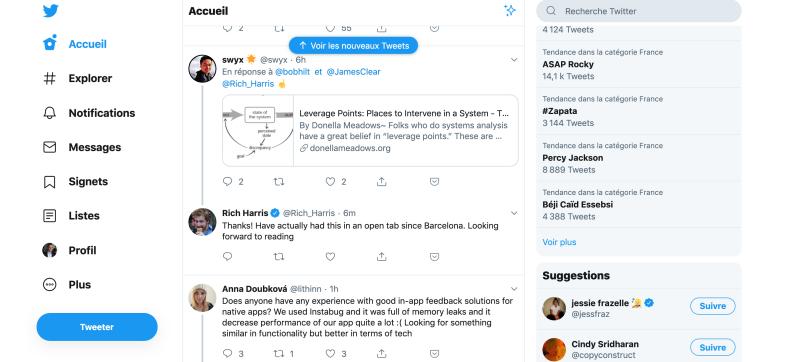Screen dimensions: 800x362
Task: Open the Leverage Points link card thumbnail
Action: (x=258, y=131)
